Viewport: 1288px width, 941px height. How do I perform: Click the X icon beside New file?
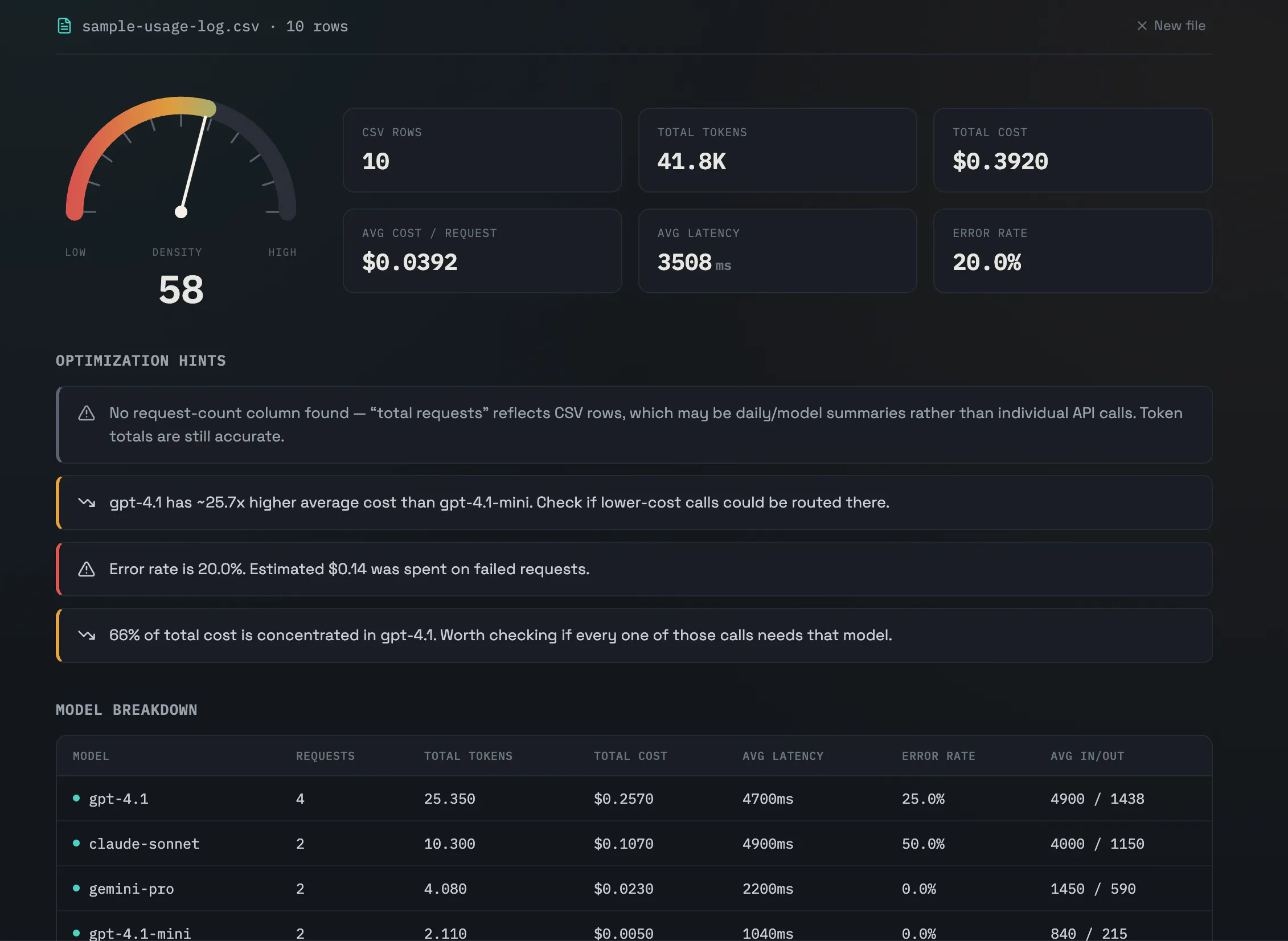point(1142,26)
